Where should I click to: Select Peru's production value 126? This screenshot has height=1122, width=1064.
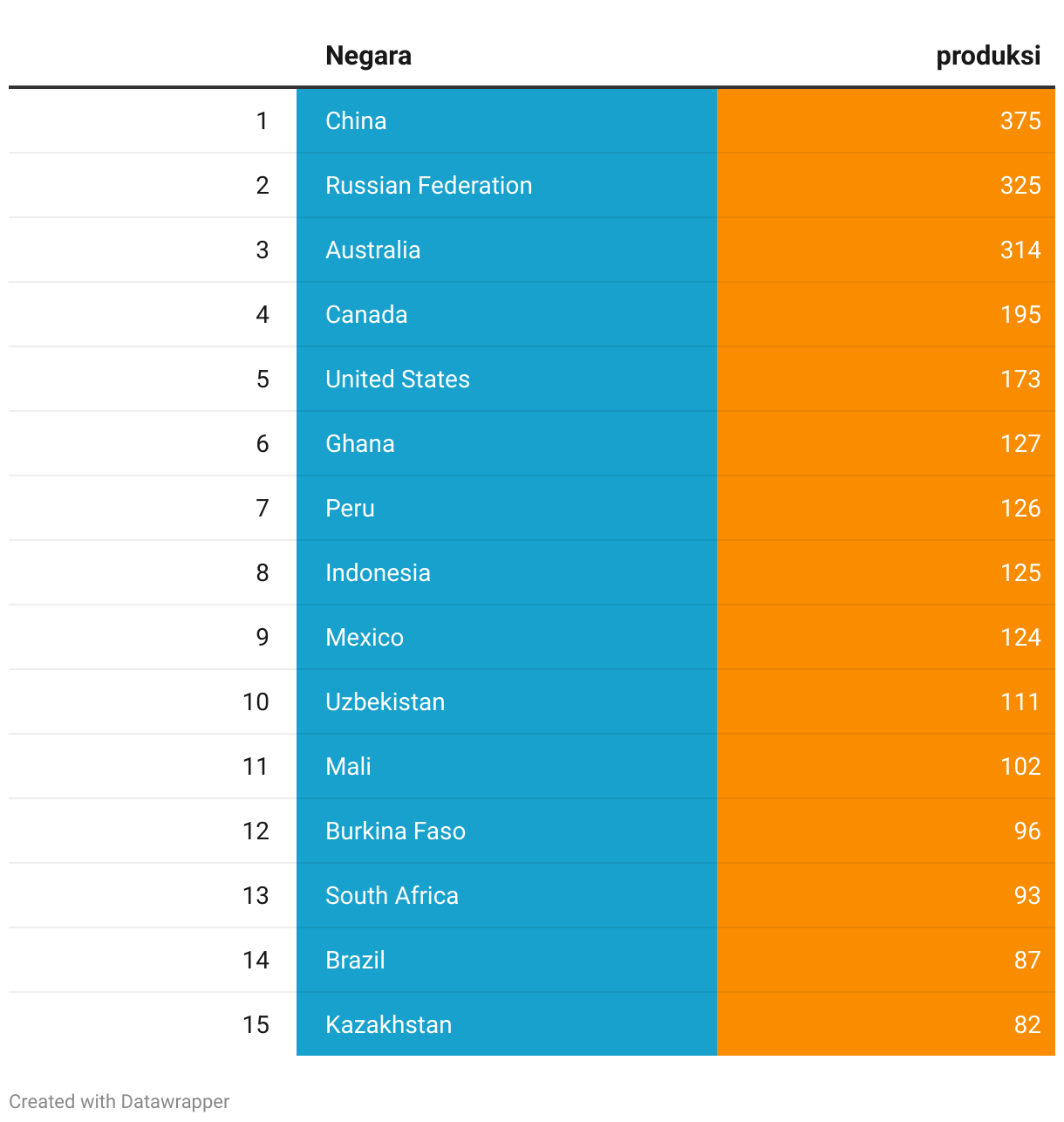tap(1020, 508)
